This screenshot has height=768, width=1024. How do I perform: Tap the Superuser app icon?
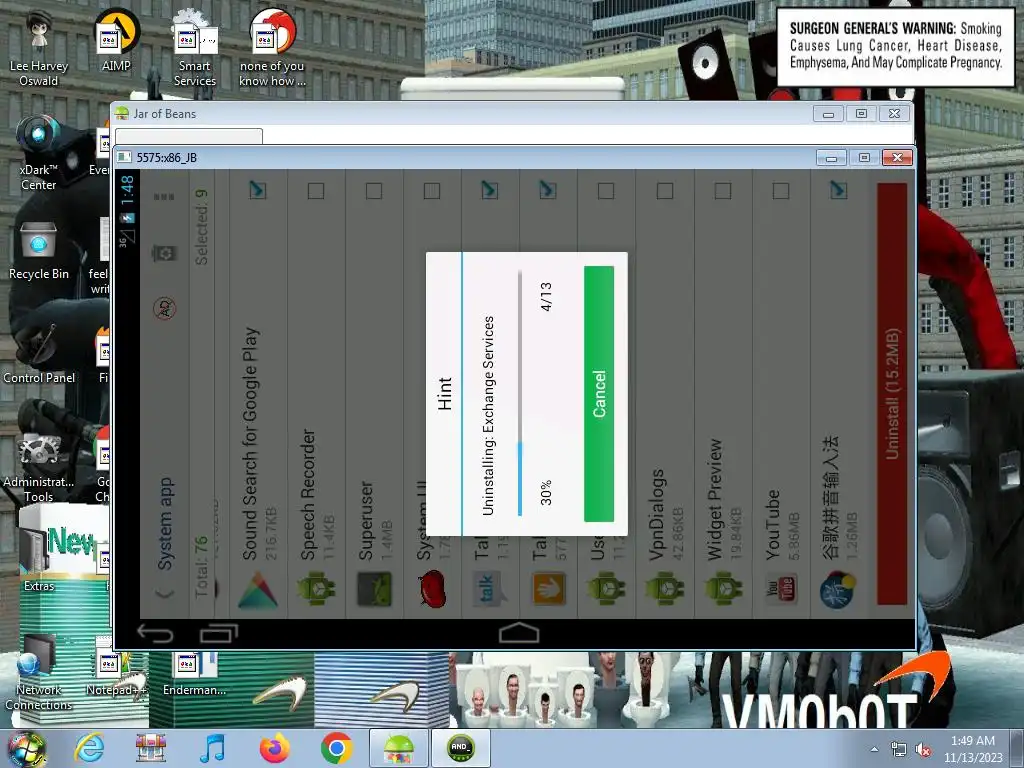pyautogui.click(x=374, y=589)
